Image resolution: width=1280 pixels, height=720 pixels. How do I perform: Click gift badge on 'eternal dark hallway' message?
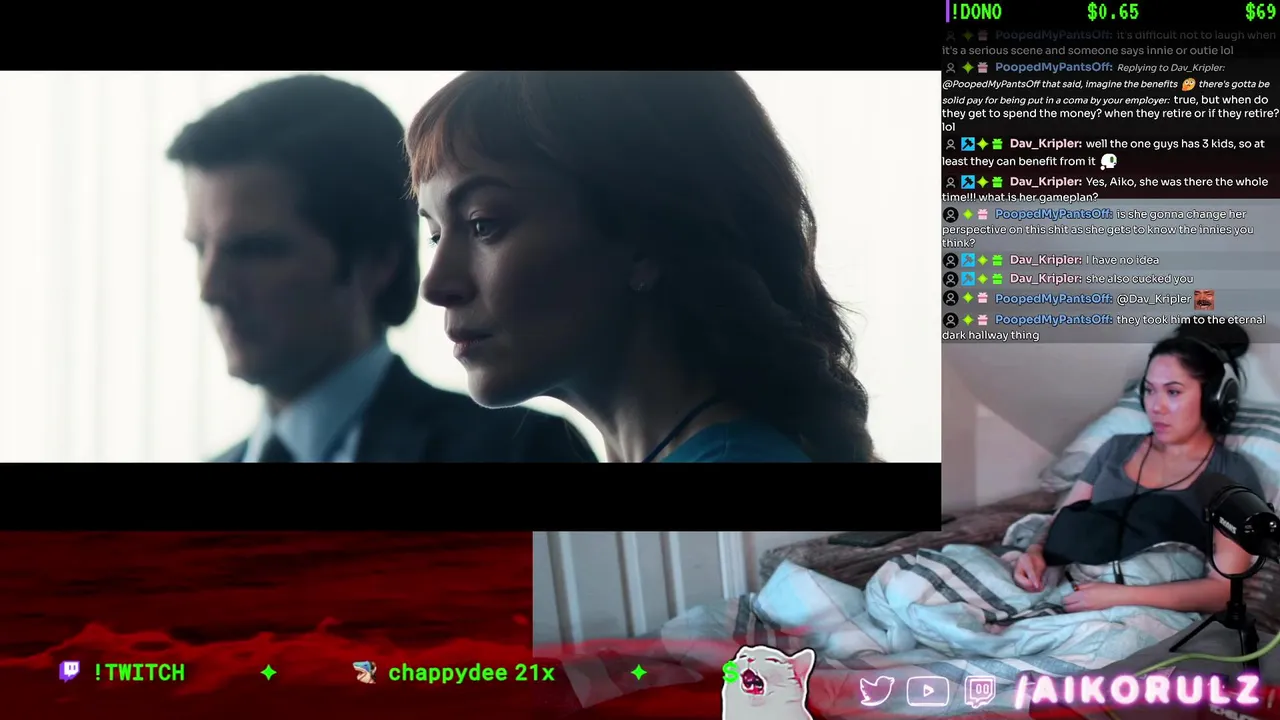[982, 320]
